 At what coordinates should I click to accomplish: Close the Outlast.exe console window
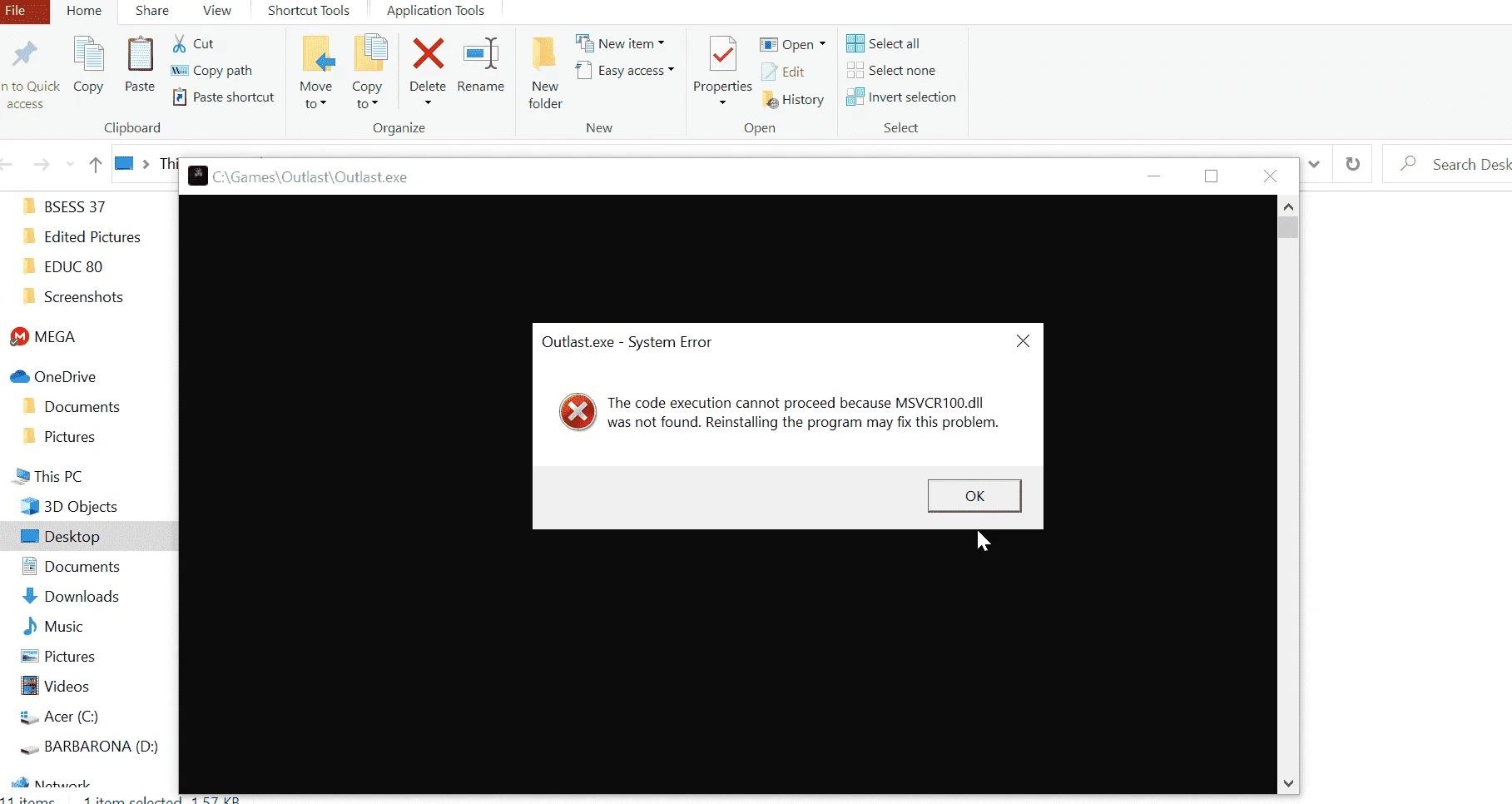coord(1270,176)
